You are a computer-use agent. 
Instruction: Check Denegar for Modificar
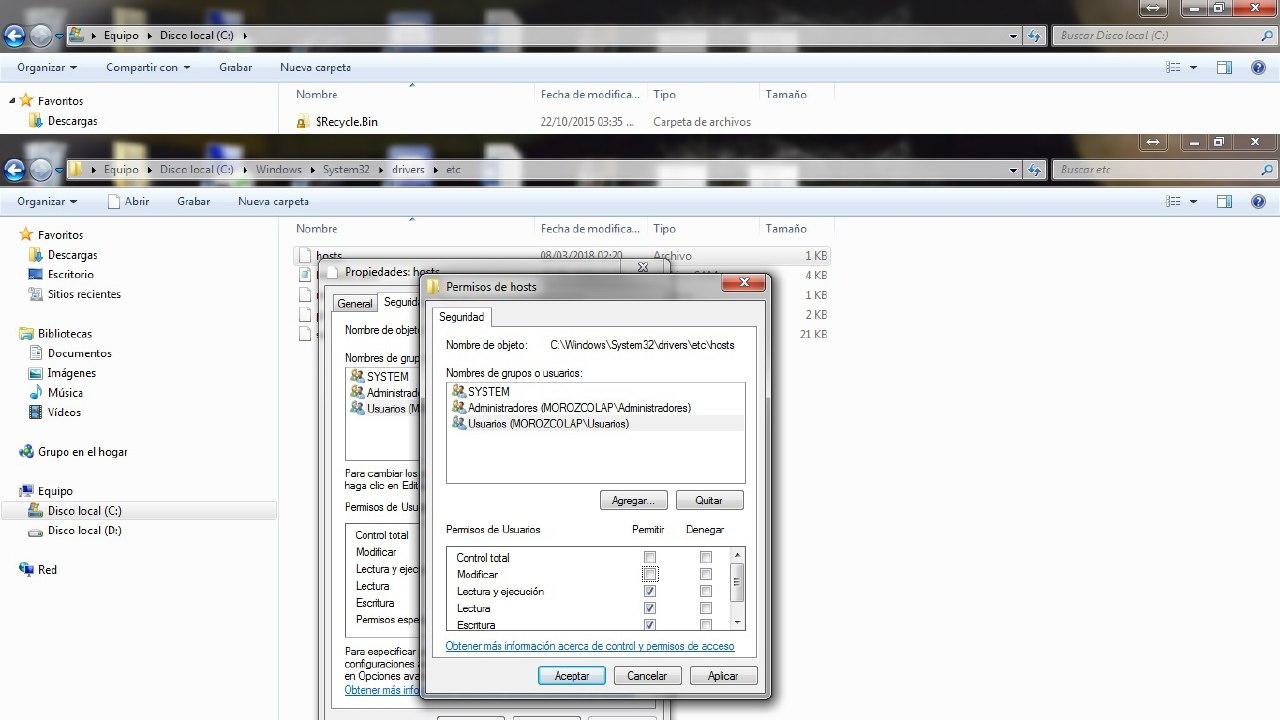706,575
